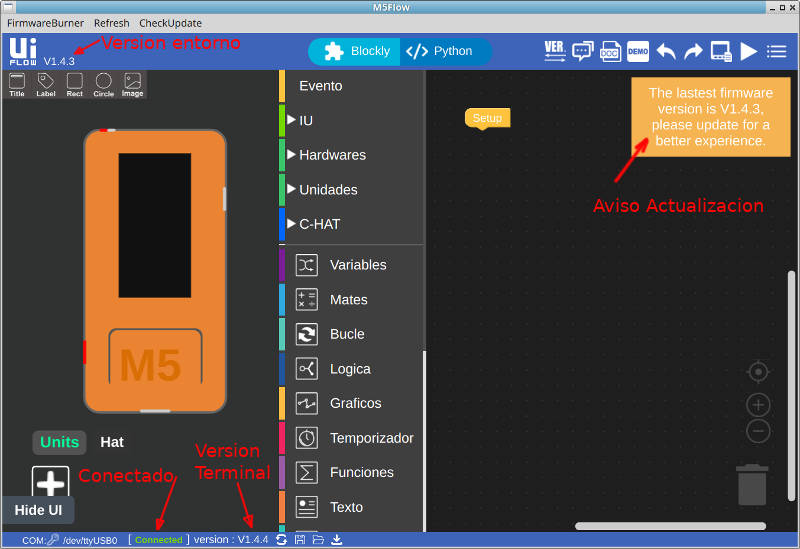This screenshot has height=549, width=800.
Task: Select the Rect shape tool
Action: [x=74, y=85]
